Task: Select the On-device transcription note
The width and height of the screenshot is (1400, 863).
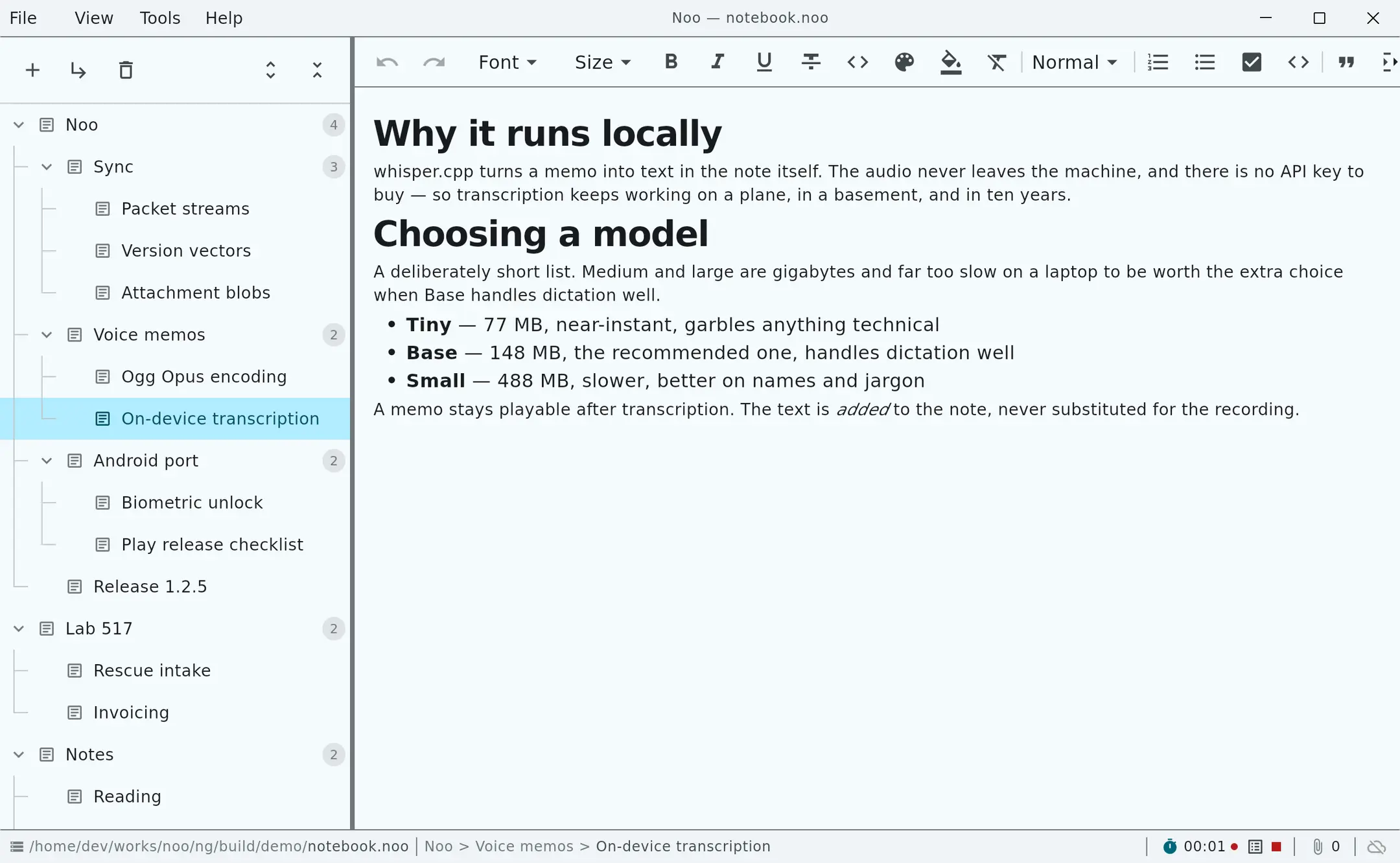Action: (x=175, y=419)
